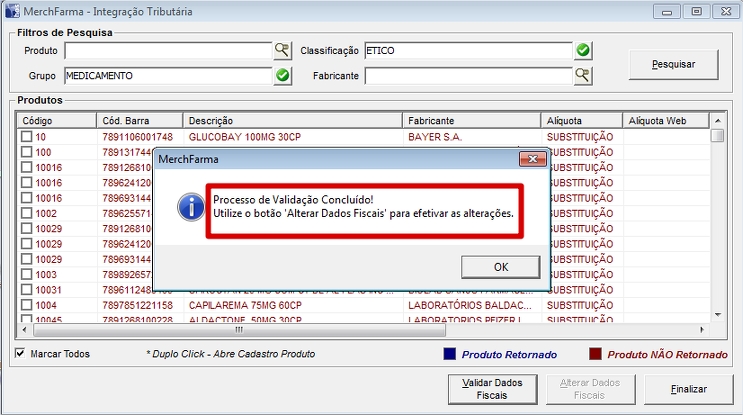The image size is (743, 415).
Task: Click the Cód. Barra column header
Action: tap(139, 121)
